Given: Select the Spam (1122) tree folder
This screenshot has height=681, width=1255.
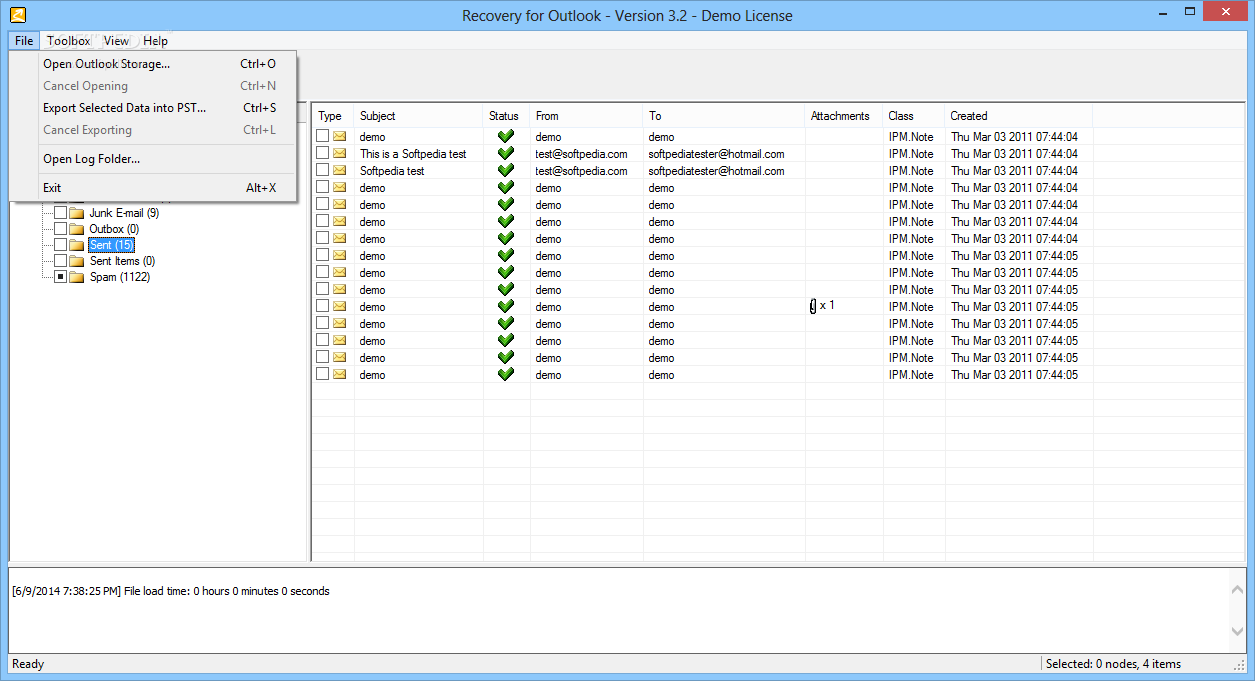Looking at the screenshot, I should (x=120, y=277).
